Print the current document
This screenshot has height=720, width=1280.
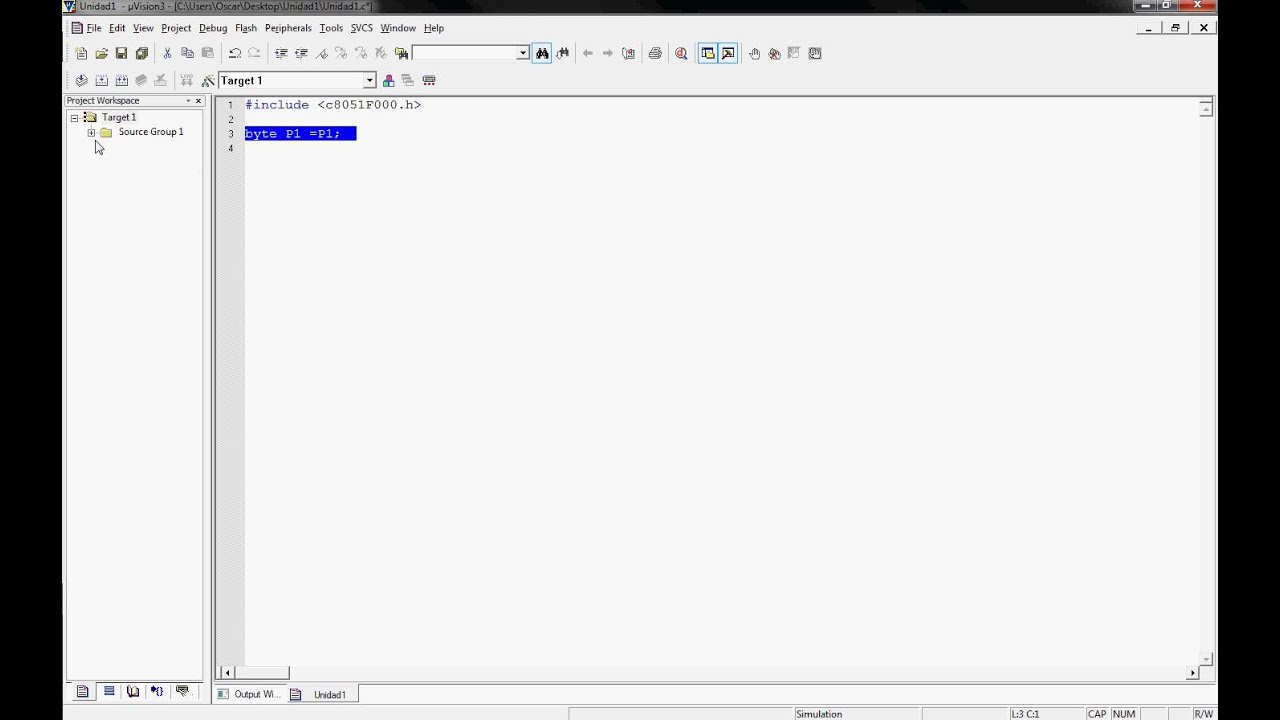[x=655, y=53]
